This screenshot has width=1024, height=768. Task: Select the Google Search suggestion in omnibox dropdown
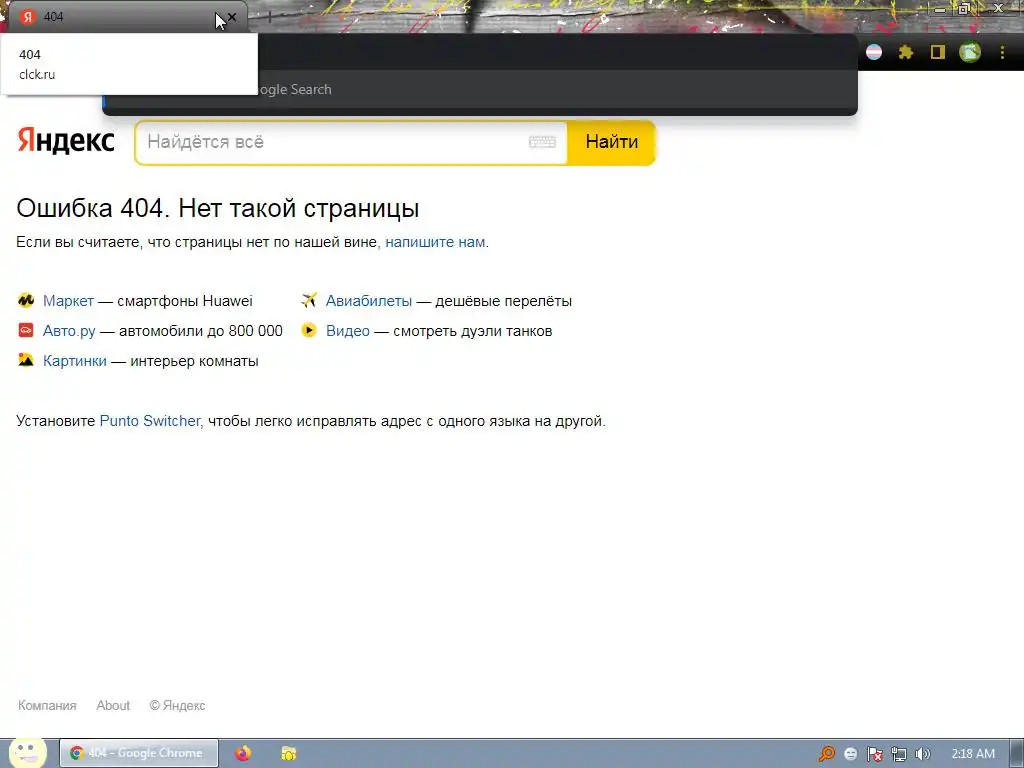pyautogui.click(x=480, y=89)
